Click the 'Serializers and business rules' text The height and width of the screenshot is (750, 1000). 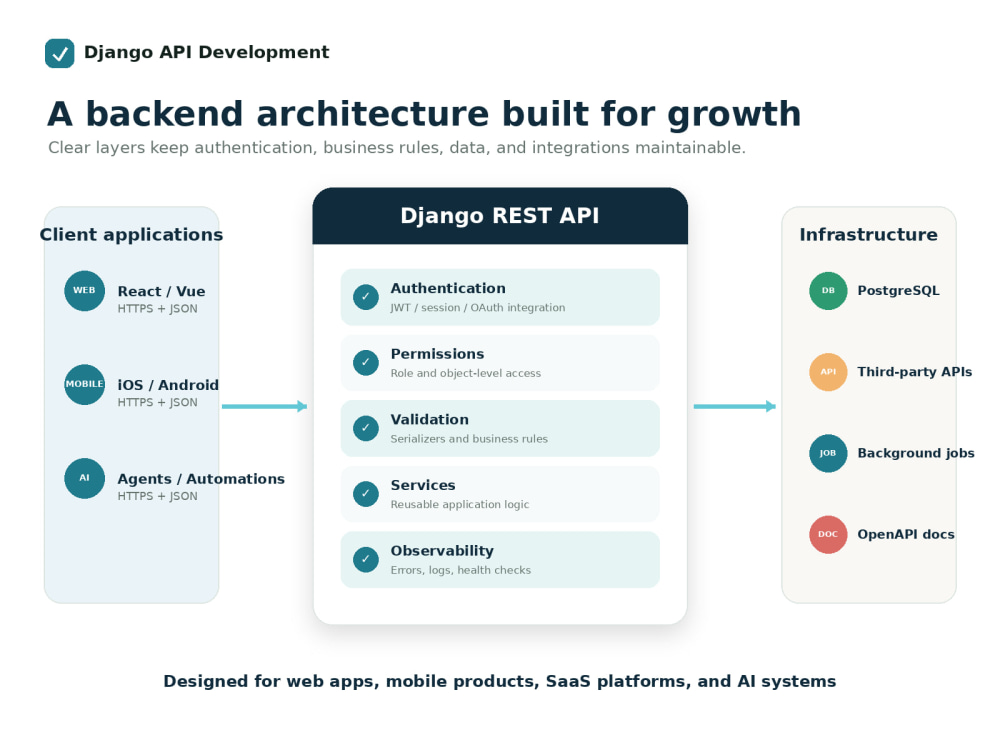tap(469, 439)
